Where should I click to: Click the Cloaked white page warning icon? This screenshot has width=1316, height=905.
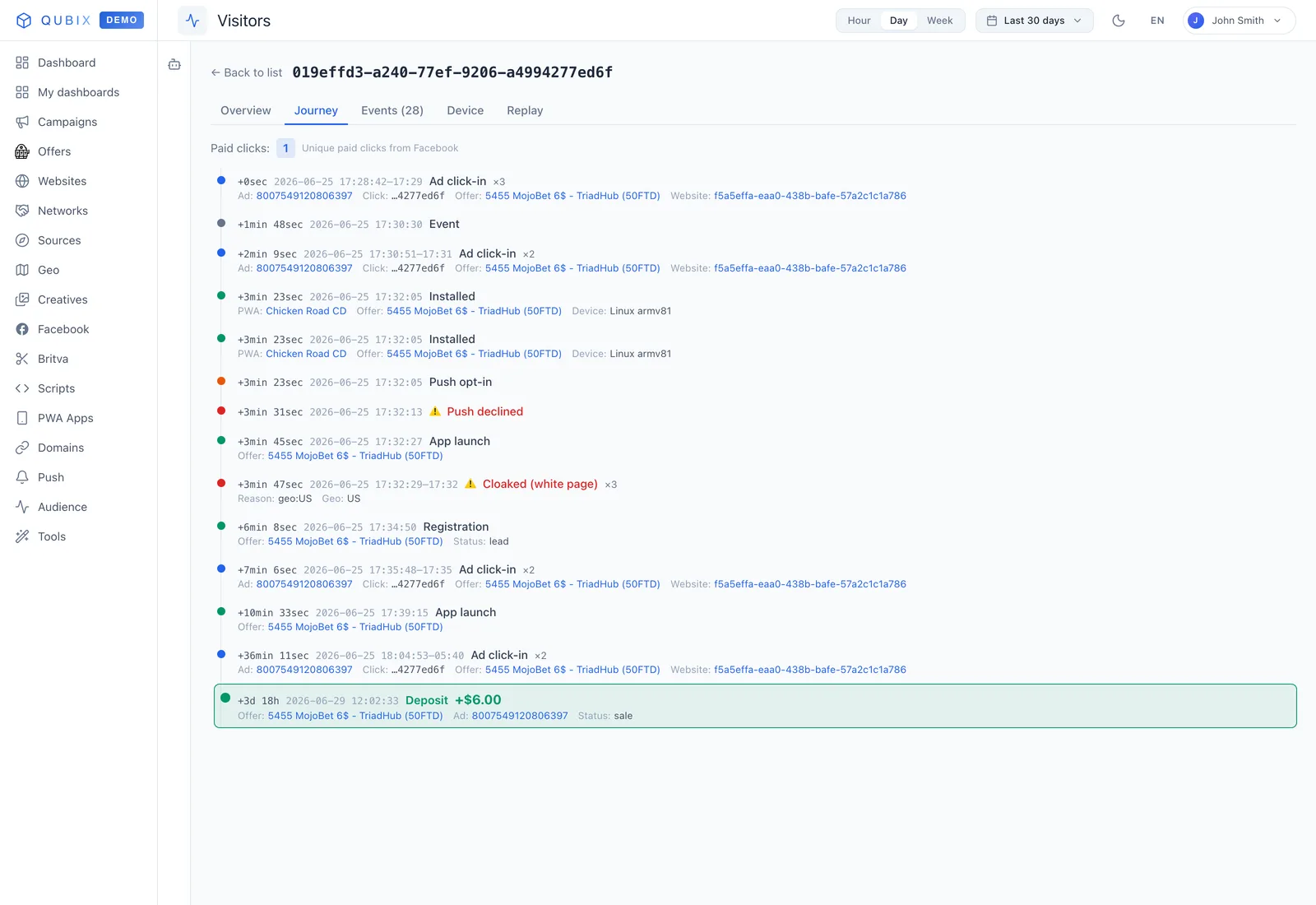pyautogui.click(x=470, y=484)
